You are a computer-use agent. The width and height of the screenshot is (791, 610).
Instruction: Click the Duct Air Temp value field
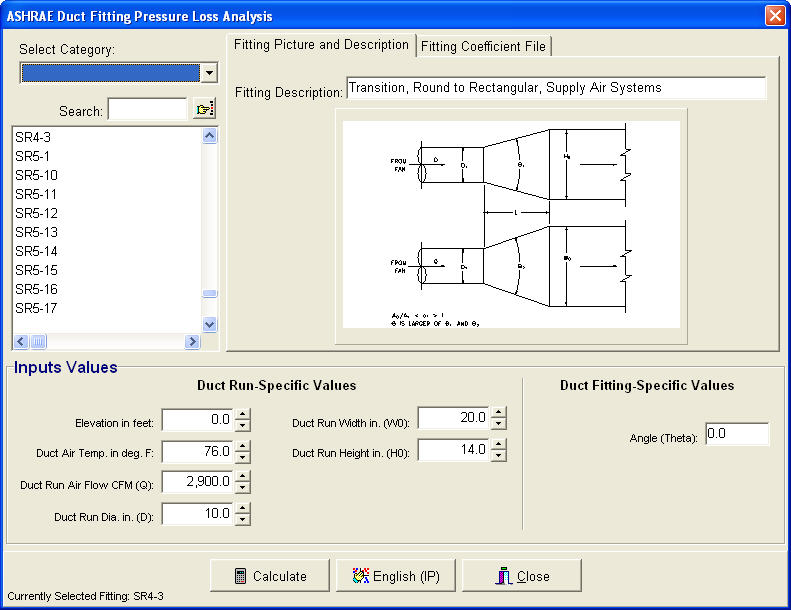197,452
